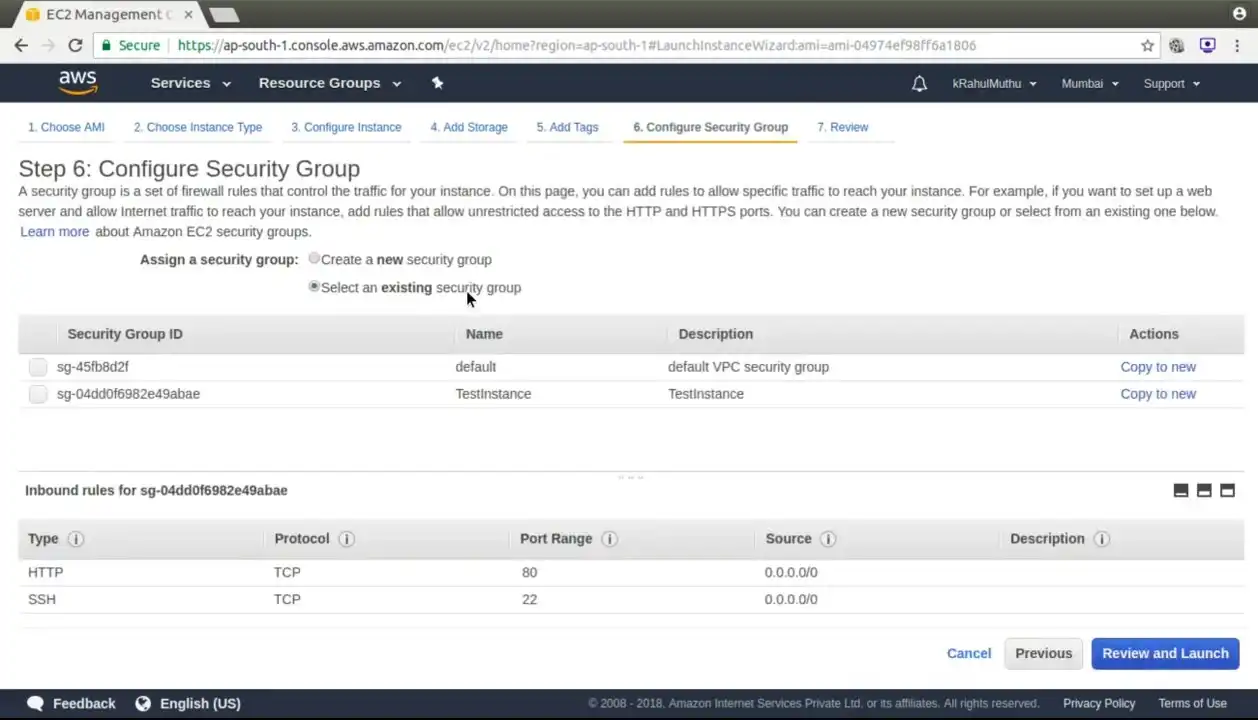
Task: Reload the page with the refresh icon
Action: click(x=75, y=45)
